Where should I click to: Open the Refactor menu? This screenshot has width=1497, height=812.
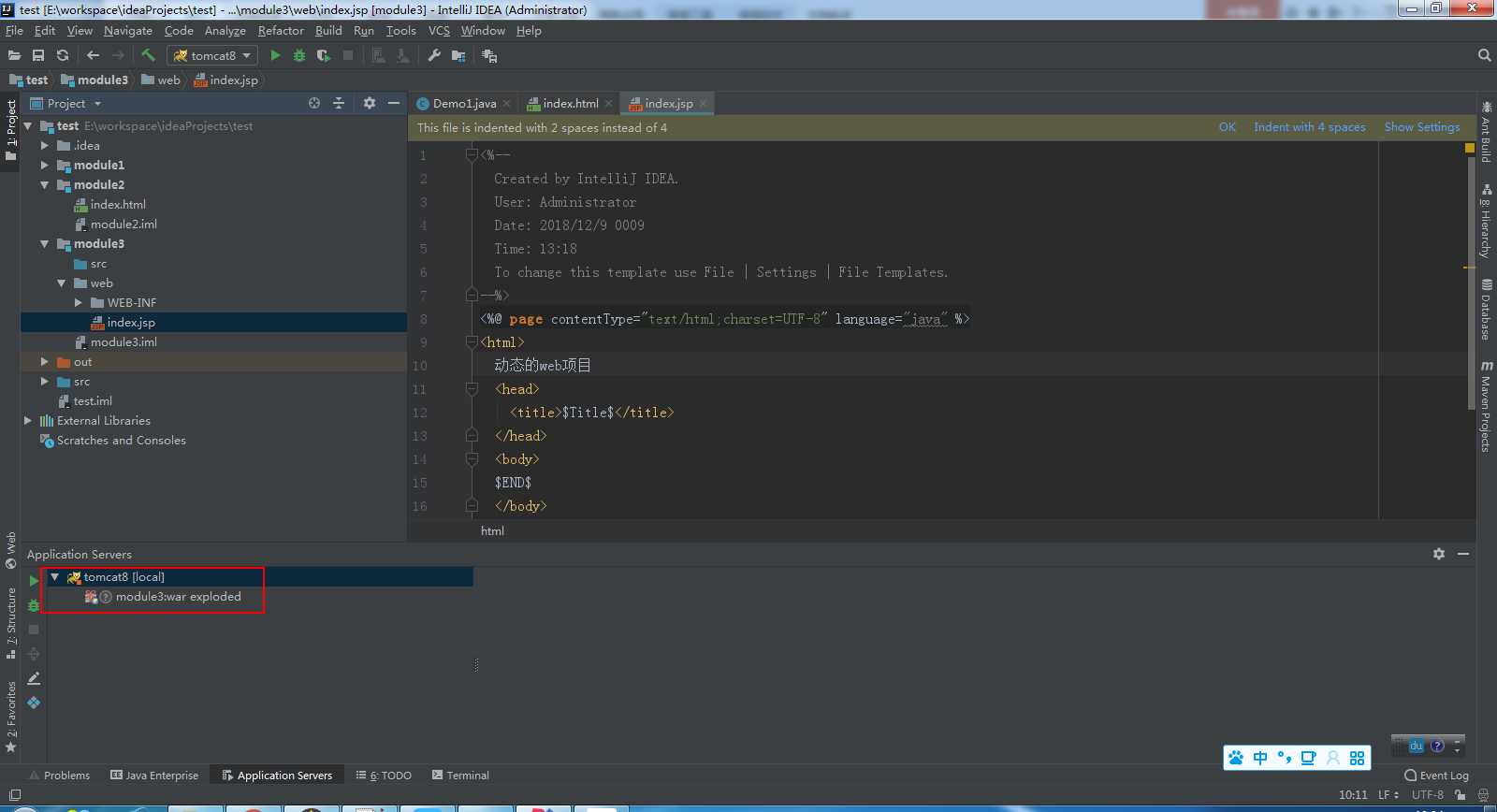tap(281, 30)
